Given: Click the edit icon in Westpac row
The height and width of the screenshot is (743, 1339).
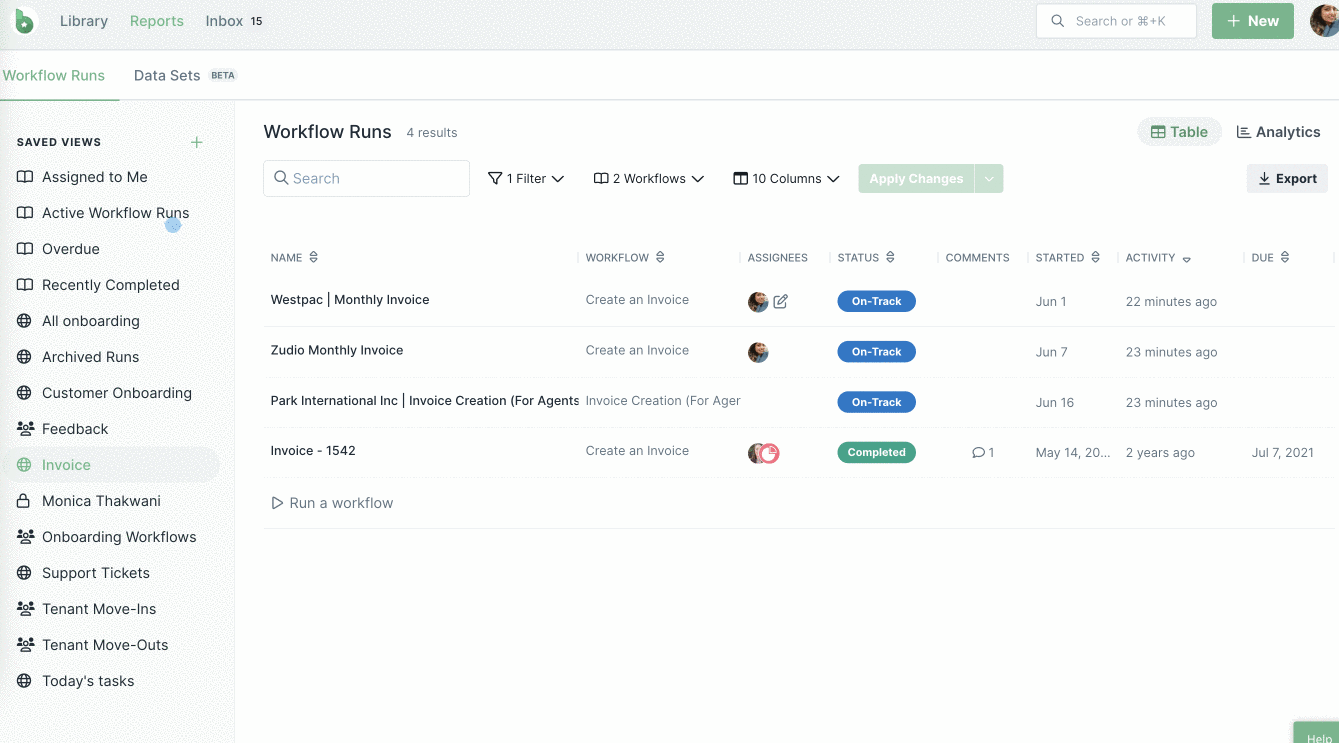Looking at the screenshot, I should click(781, 301).
